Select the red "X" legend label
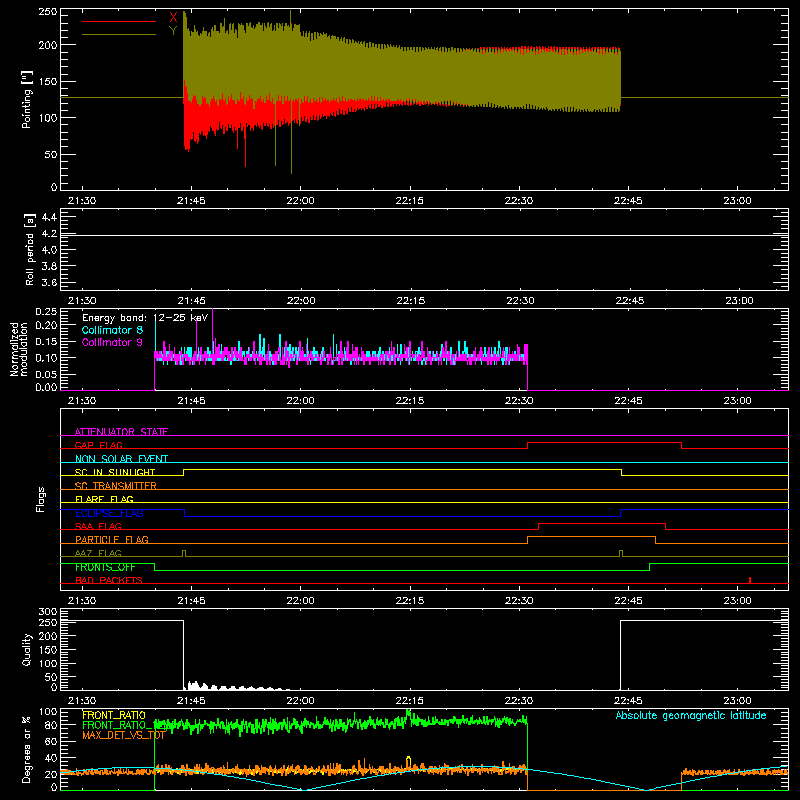The width and height of the screenshot is (800, 800). [x=173, y=17]
